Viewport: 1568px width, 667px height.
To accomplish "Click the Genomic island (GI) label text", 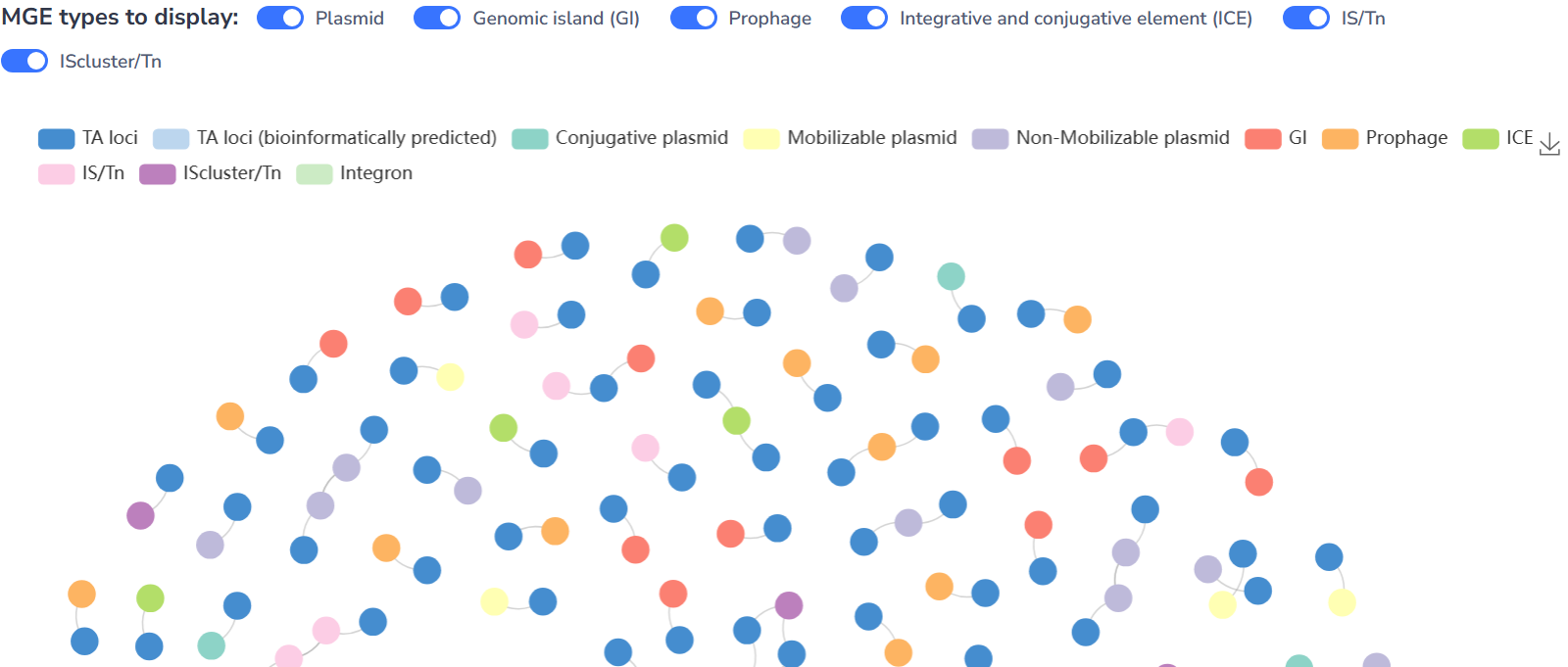I will click(556, 19).
